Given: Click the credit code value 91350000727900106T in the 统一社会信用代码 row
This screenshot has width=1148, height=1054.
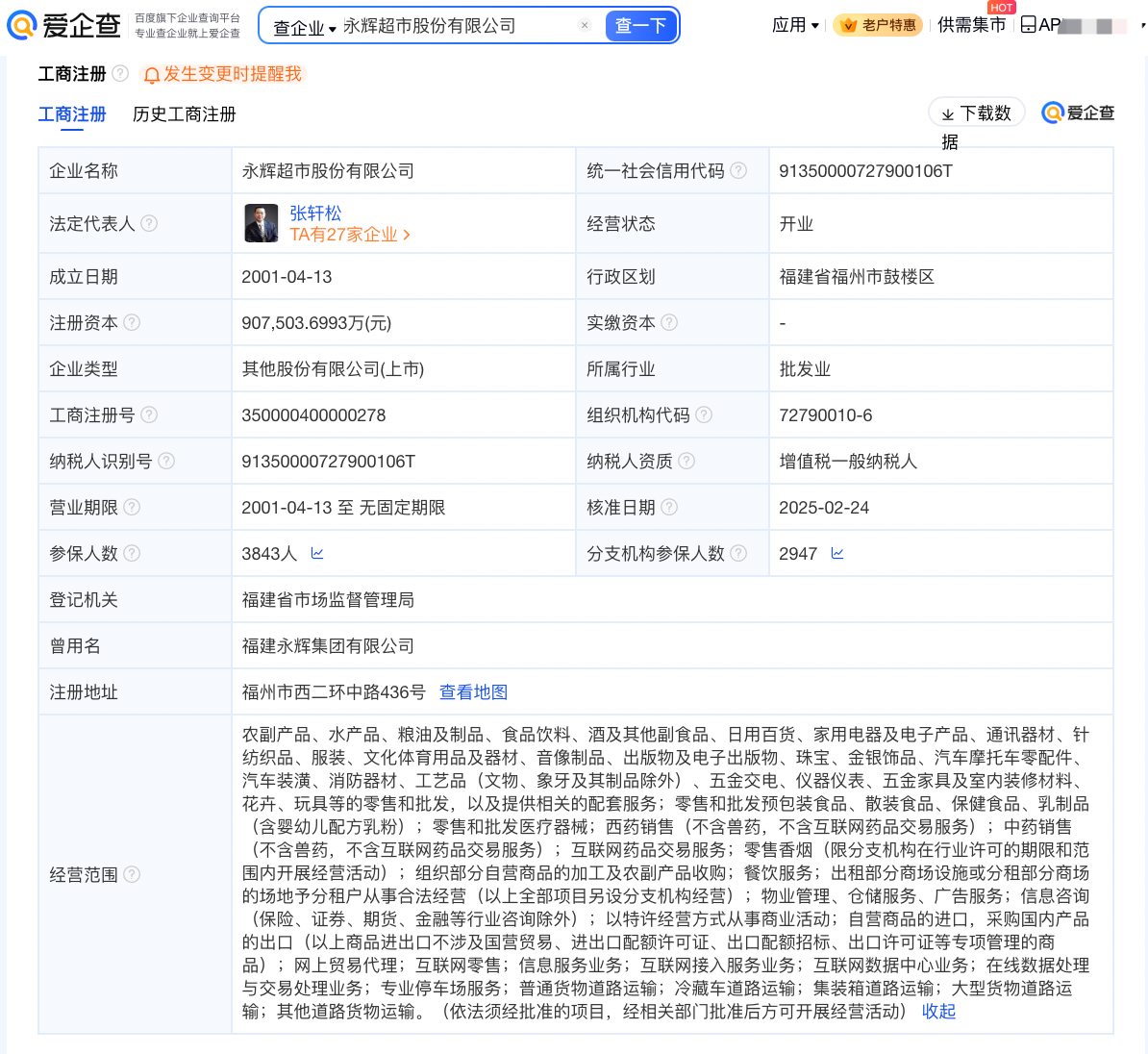Looking at the screenshot, I should [865, 170].
